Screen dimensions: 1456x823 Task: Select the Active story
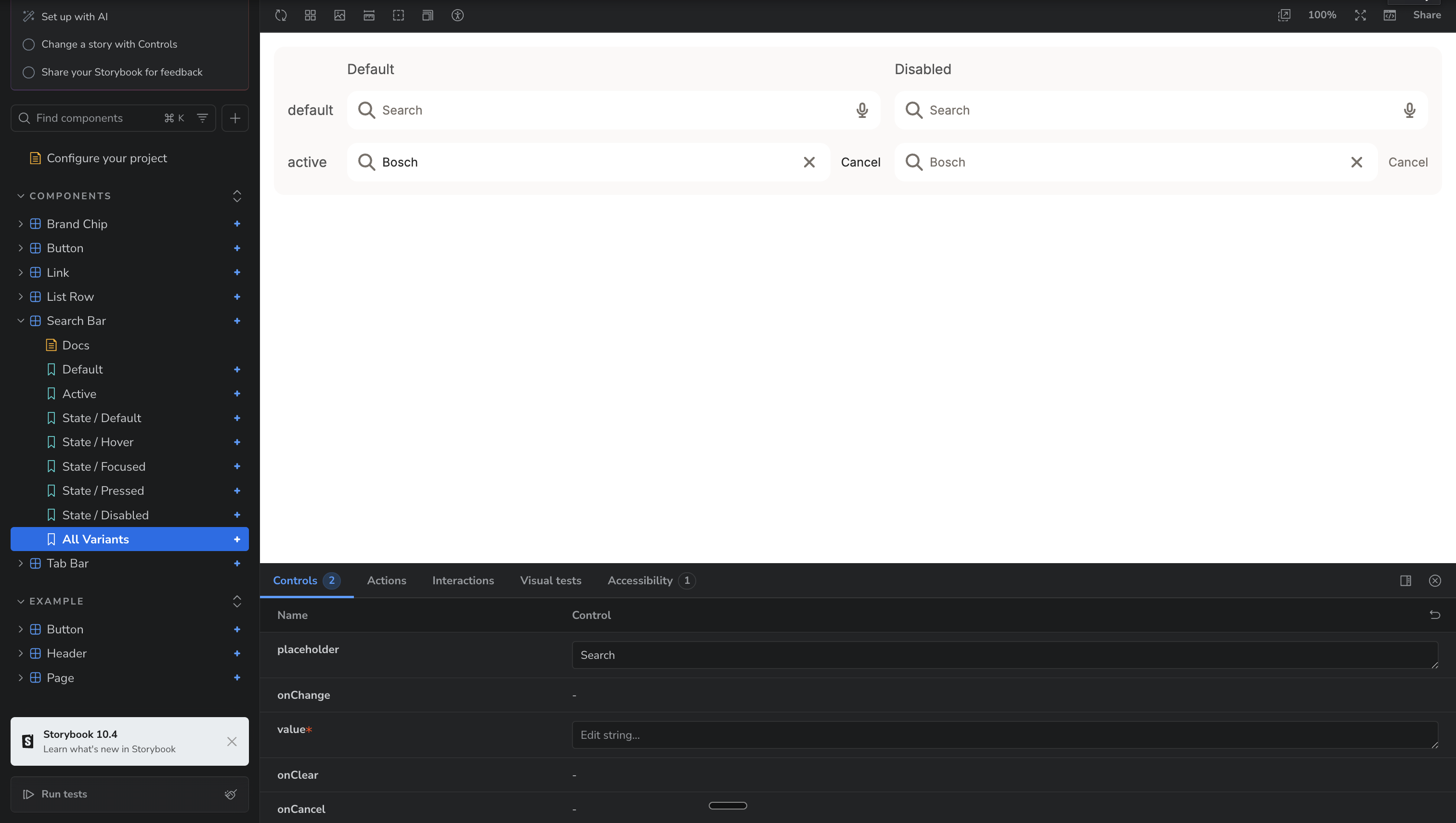78,394
